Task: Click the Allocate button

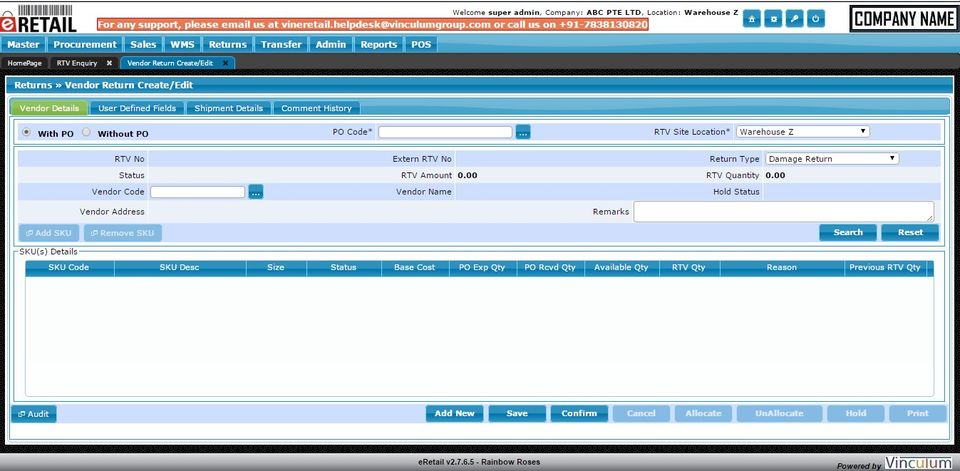Action: tap(703, 413)
